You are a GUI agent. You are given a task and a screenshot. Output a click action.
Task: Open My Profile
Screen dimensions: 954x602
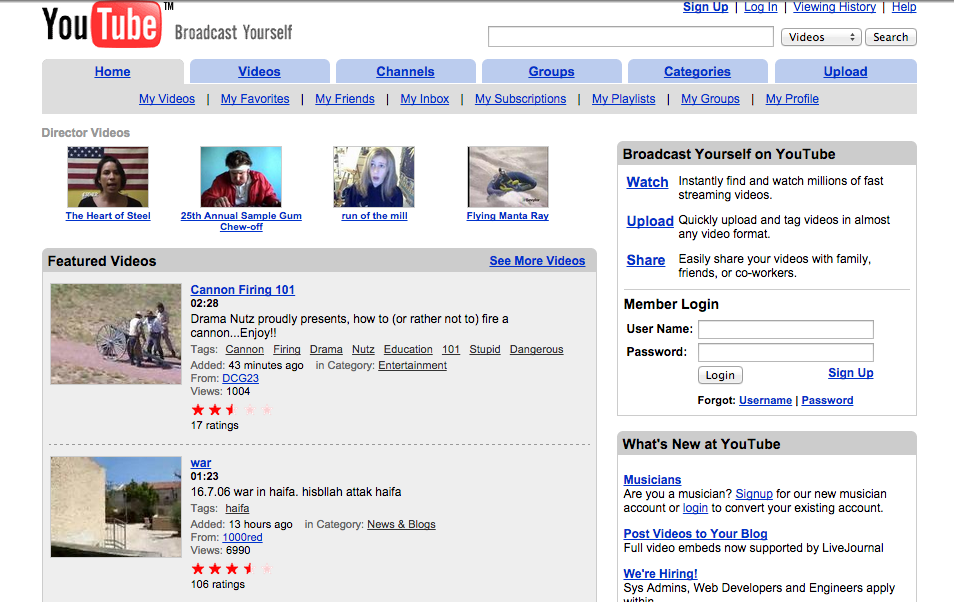(792, 99)
